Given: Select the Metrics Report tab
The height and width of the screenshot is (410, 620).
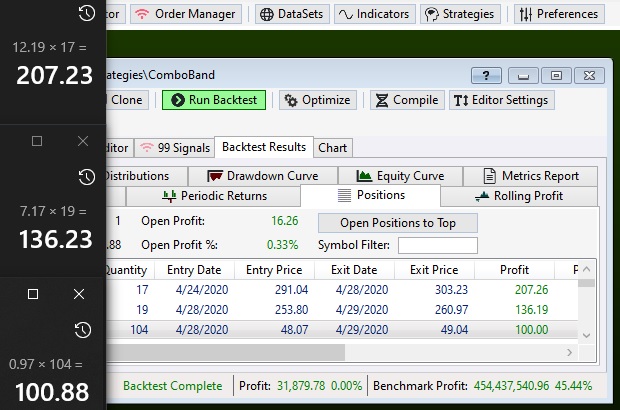Looking at the screenshot, I should (x=531, y=176).
